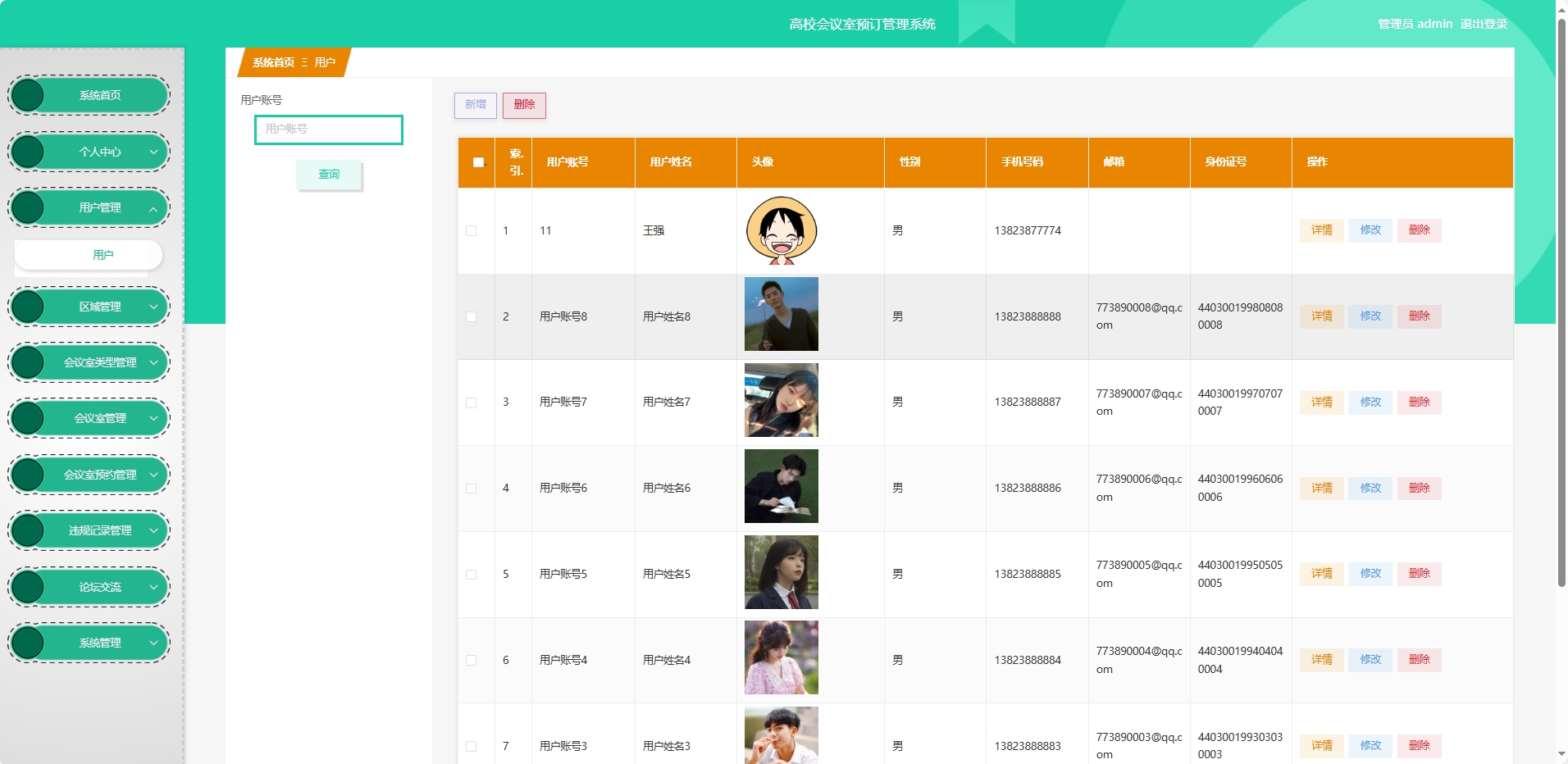Click email cell 773890008@qq.com

tap(1139, 316)
